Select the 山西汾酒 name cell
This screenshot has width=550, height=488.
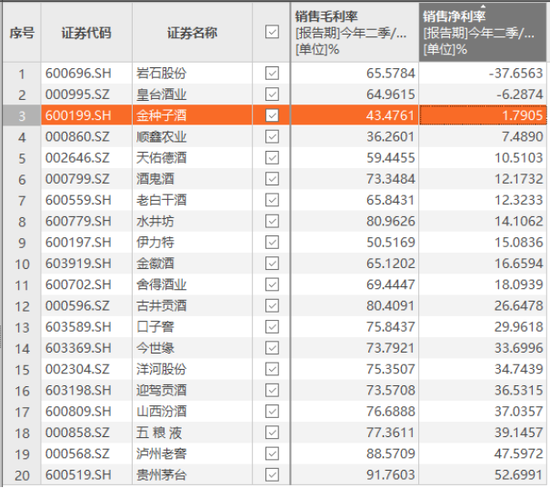click(x=192, y=412)
